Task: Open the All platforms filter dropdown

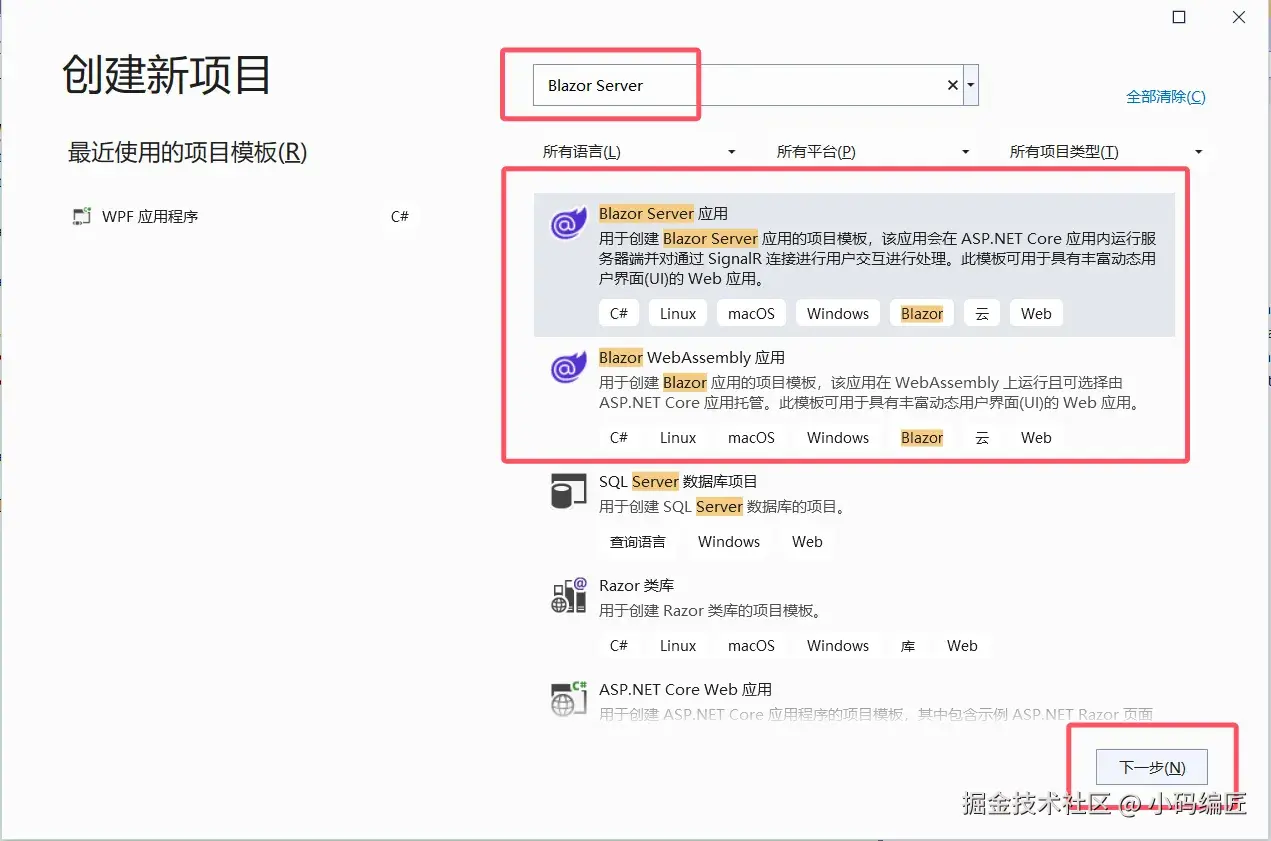Action: [873, 152]
